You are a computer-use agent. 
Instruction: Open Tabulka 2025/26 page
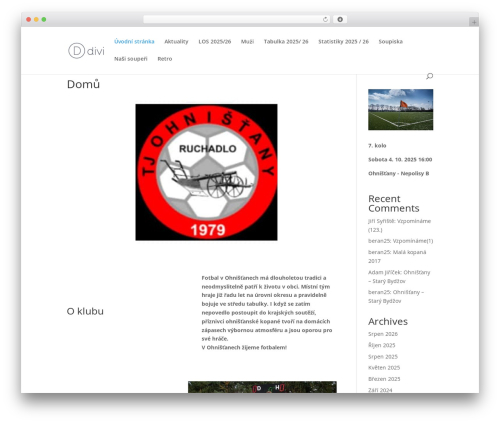click(286, 41)
